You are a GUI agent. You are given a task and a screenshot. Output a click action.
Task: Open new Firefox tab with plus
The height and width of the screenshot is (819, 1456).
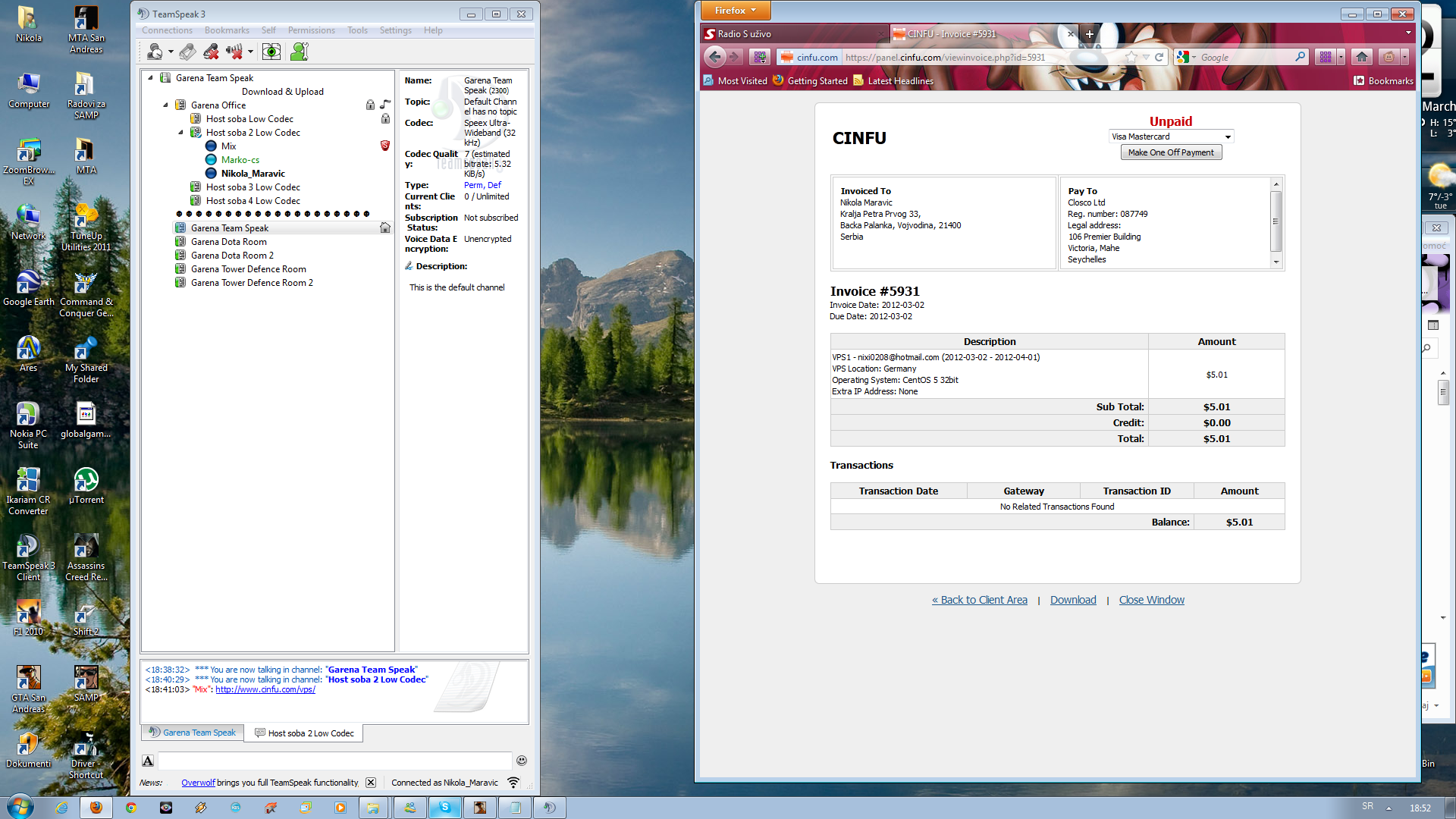coord(1089,34)
